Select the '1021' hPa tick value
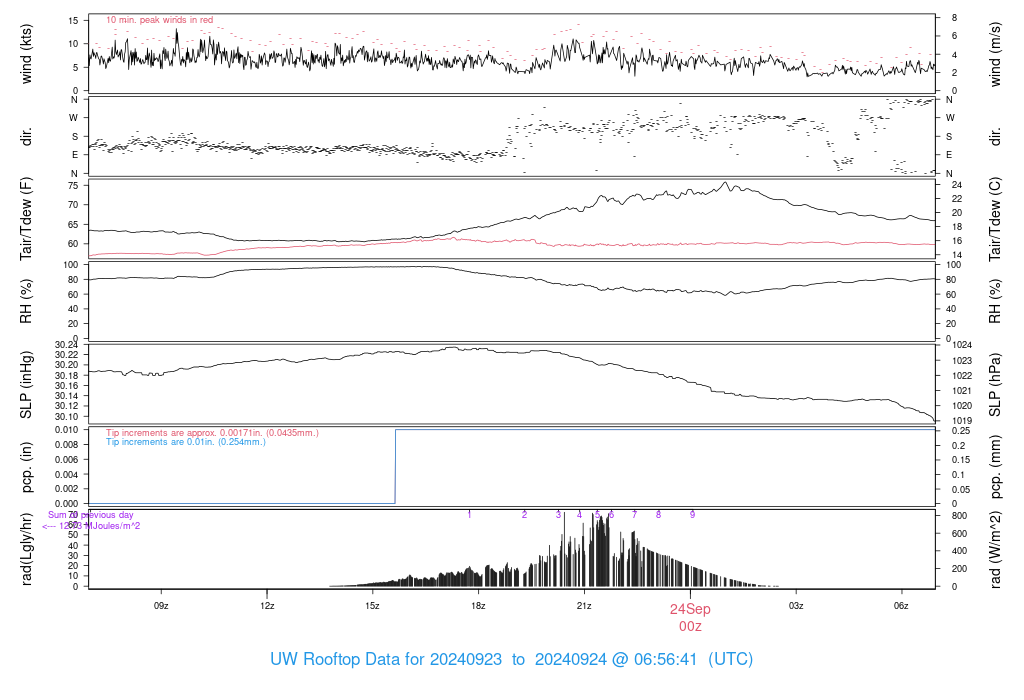Image resolution: width=1024 pixels, height=700 pixels. point(962,391)
